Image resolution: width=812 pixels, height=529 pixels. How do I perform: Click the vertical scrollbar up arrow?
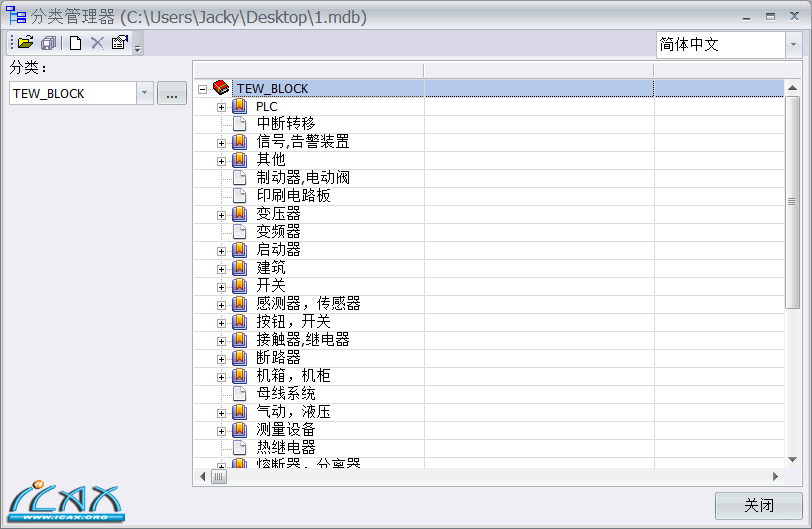click(792, 87)
